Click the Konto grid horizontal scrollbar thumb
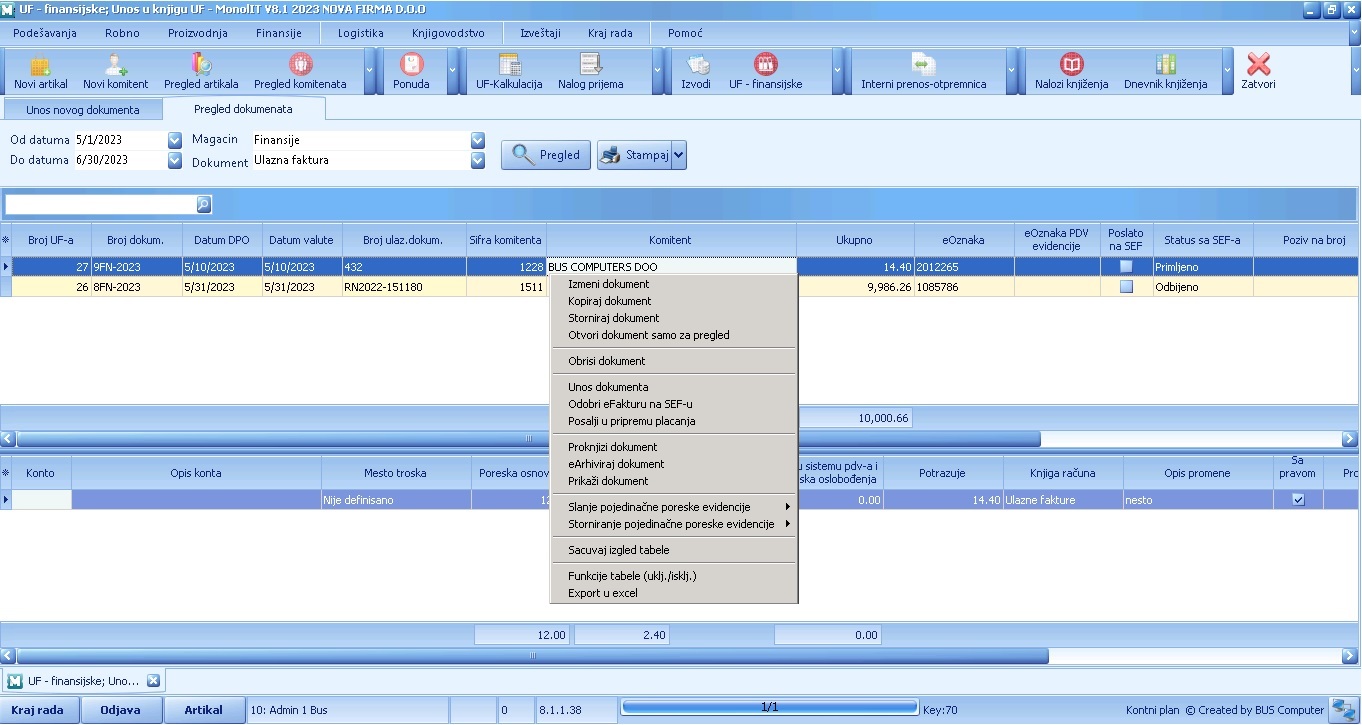Viewport: 1362px width, 725px height. coord(532,656)
